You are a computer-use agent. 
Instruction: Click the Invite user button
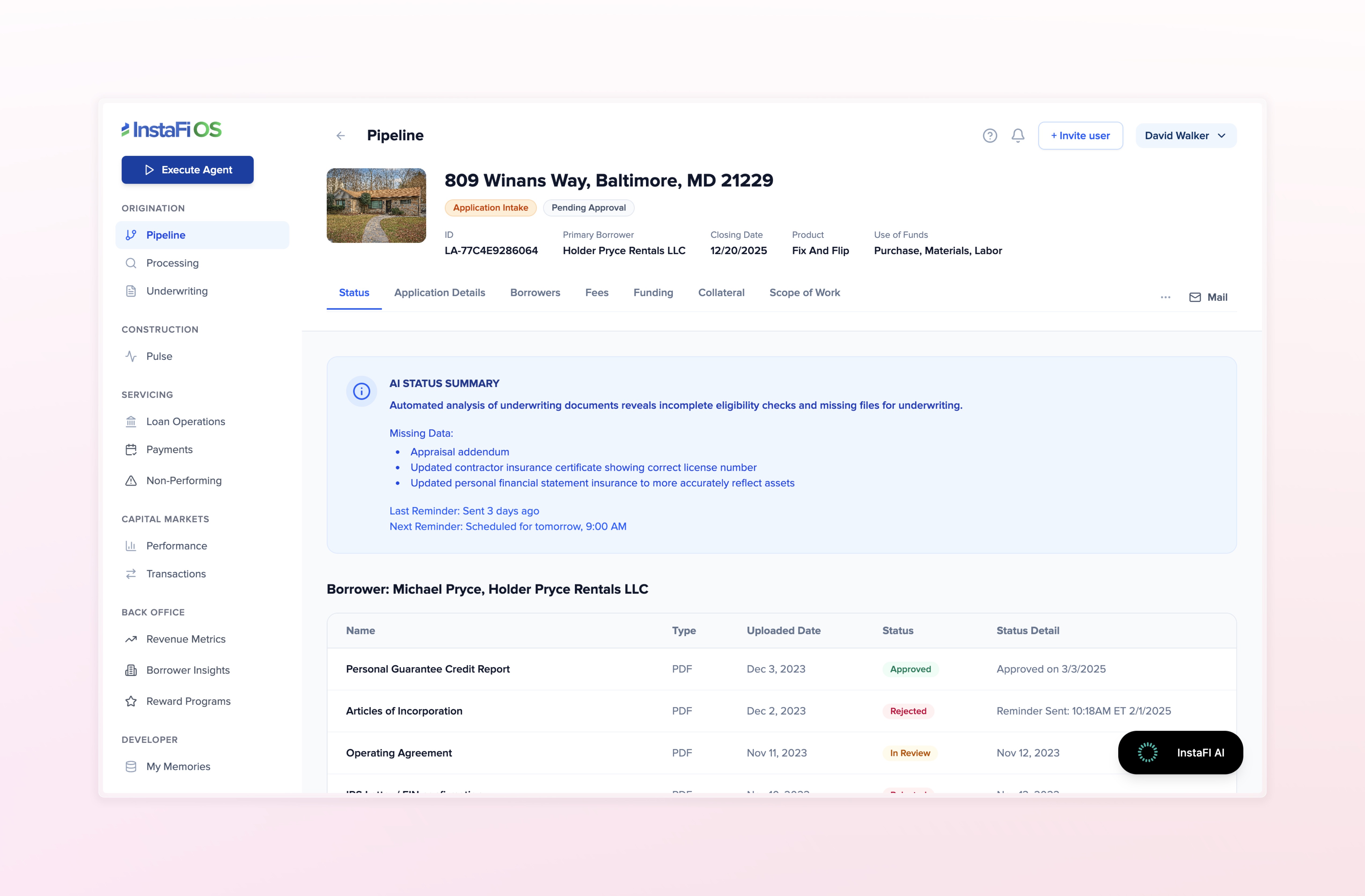tap(1080, 135)
